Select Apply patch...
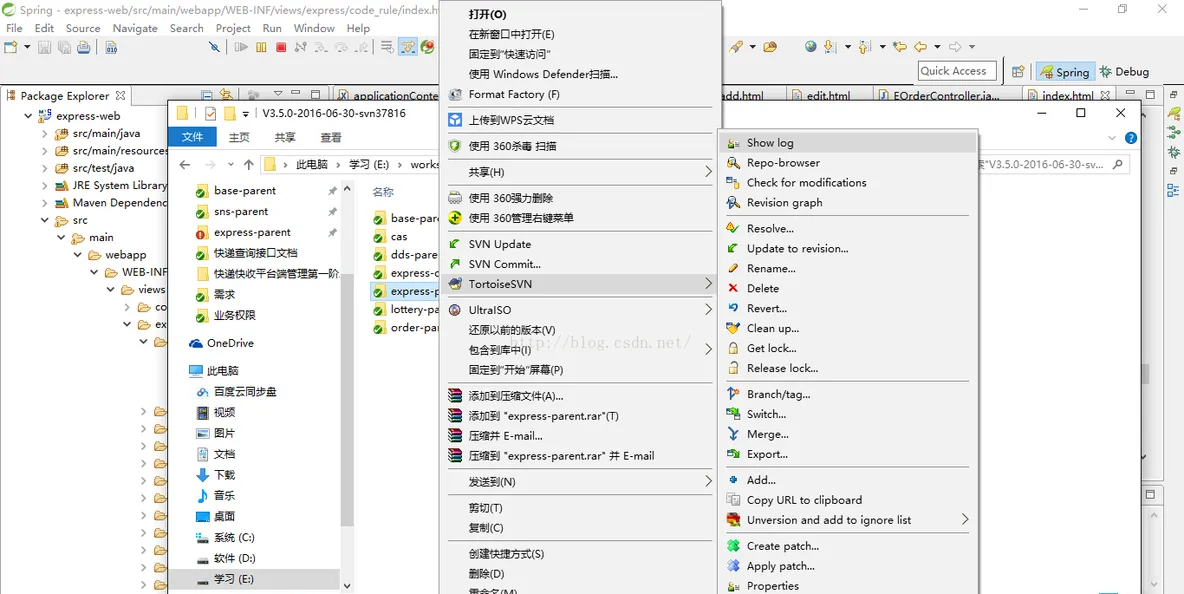Screen dimensions: 1184x594 pyautogui.click(x=847, y=566)
